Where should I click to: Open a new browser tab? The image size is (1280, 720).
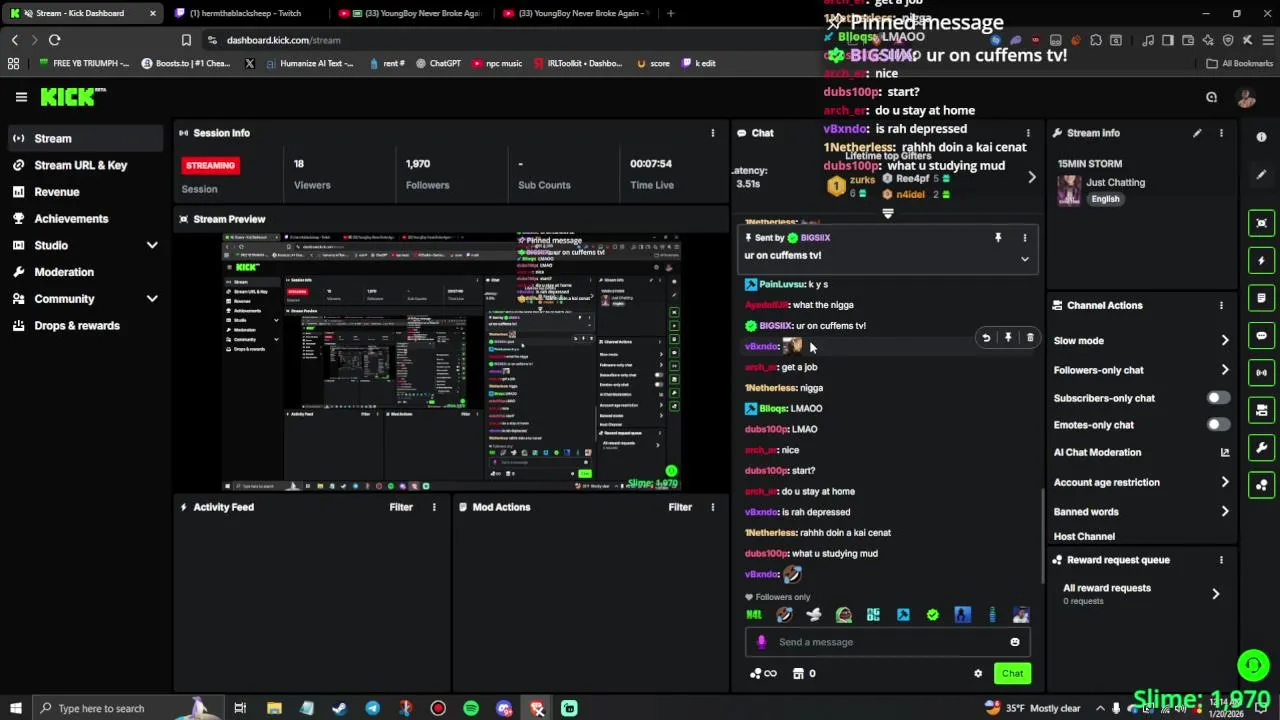670,13
